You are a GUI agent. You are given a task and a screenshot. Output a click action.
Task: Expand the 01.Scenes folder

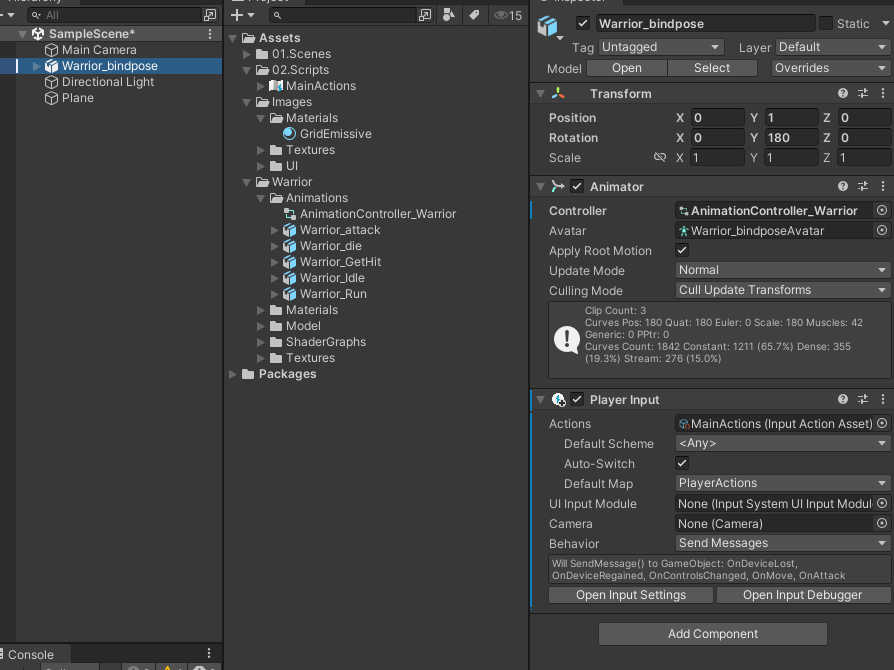tap(247, 54)
